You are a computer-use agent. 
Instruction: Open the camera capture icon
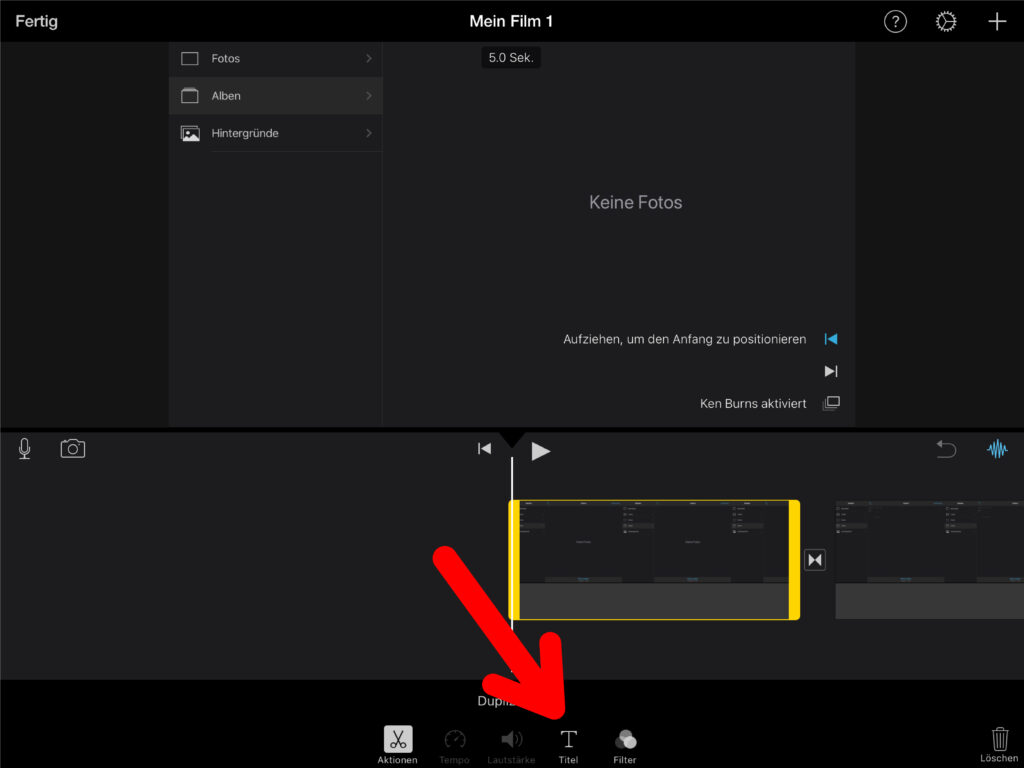click(x=73, y=449)
